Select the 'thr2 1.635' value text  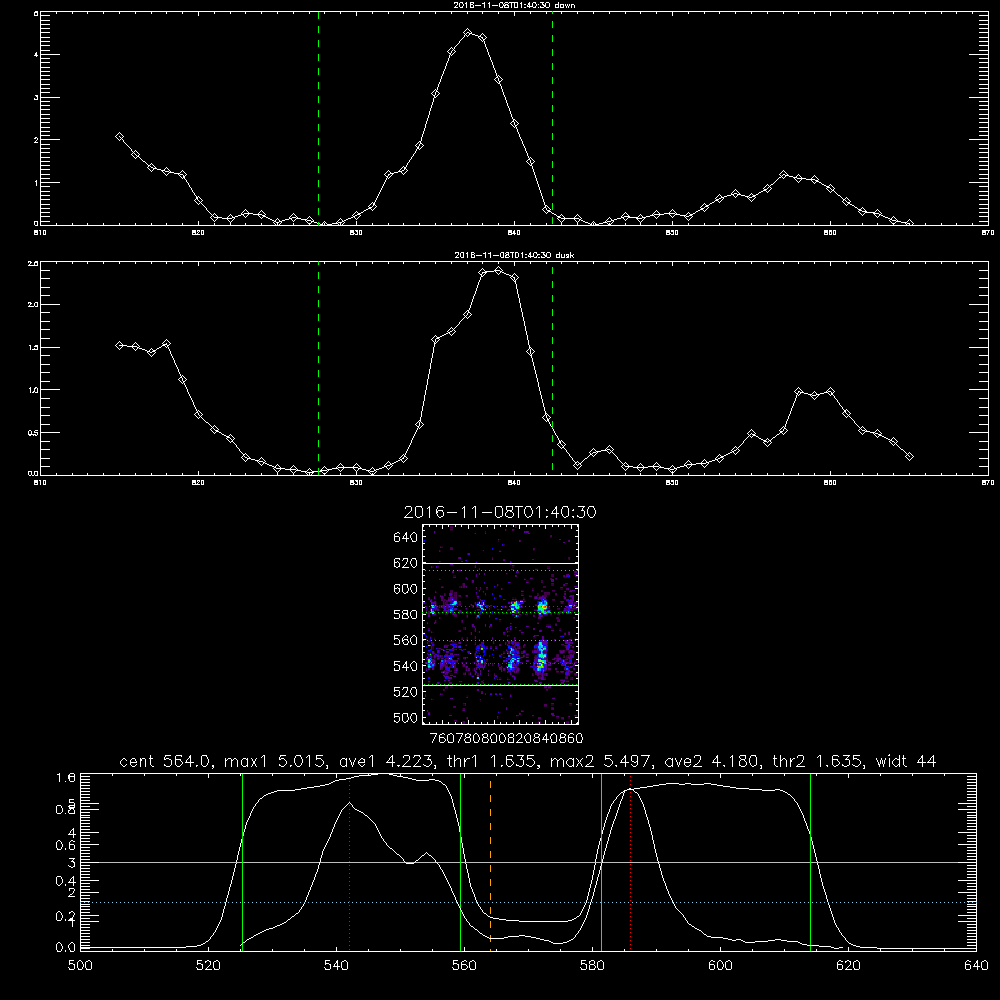[x=816, y=761]
